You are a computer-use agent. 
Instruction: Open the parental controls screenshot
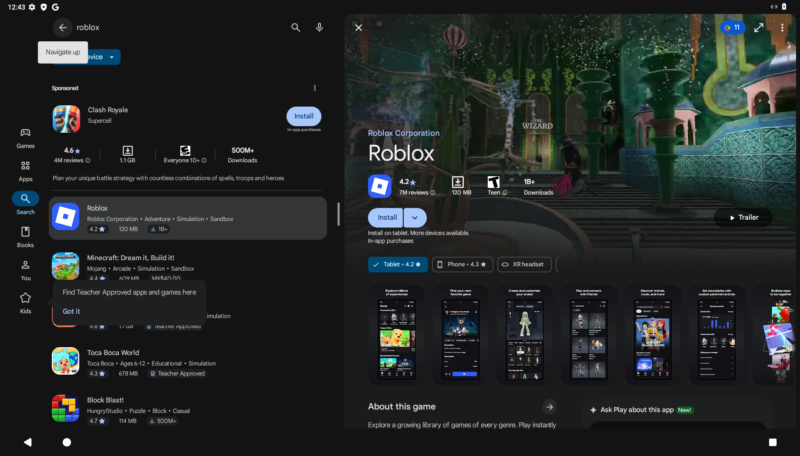click(717, 335)
